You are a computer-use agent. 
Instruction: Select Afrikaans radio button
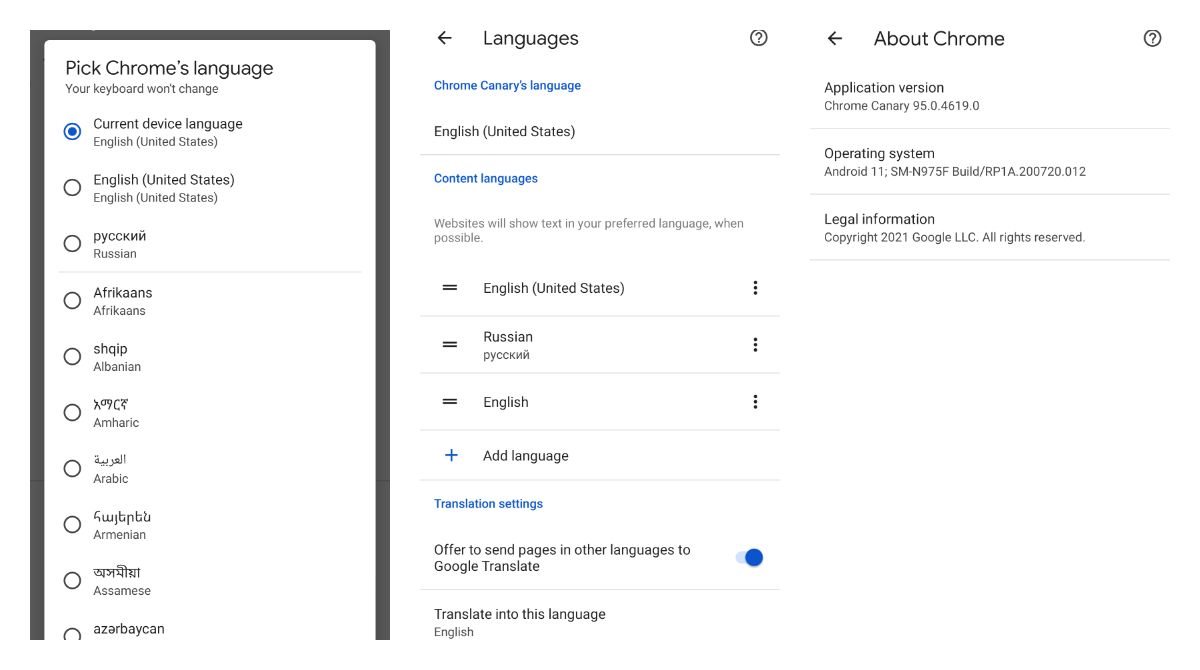point(72,300)
